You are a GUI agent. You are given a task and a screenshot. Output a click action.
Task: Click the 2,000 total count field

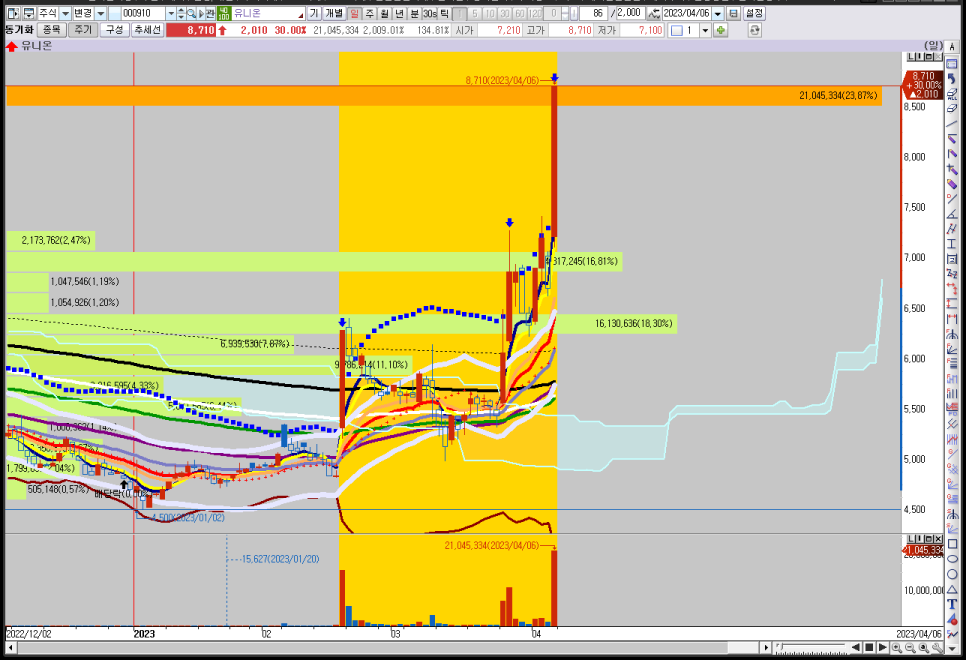tap(630, 13)
